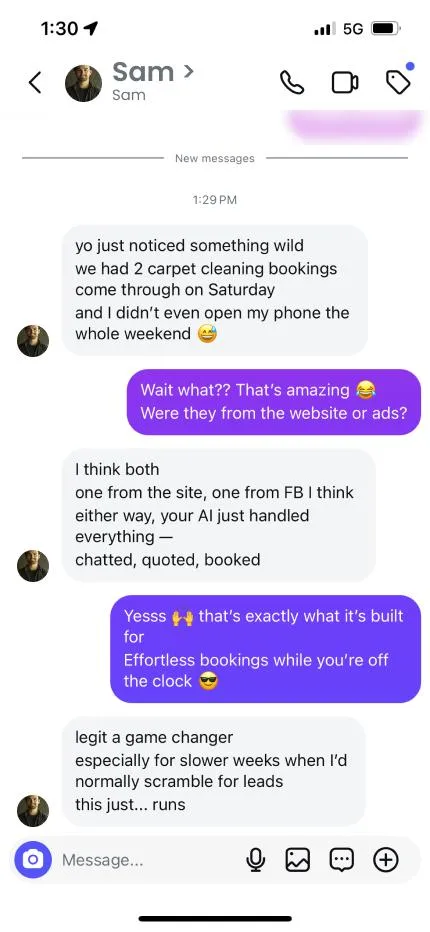The image size is (430, 932).
Task: Start a video call with Sam
Action: [345, 83]
